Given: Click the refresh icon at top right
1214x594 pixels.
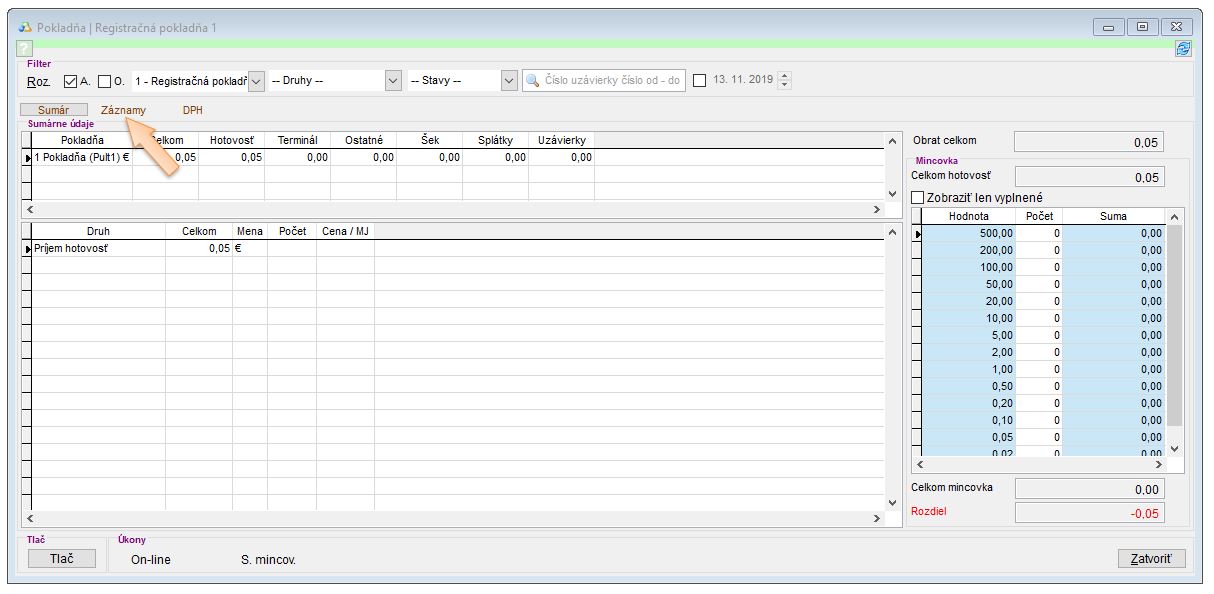Looking at the screenshot, I should click(1183, 48).
